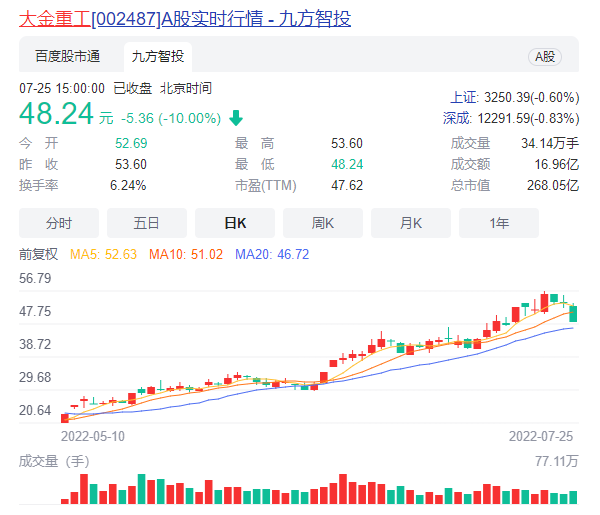
Task: Click the orange MA10 legend value
Action: click(x=187, y=255)
